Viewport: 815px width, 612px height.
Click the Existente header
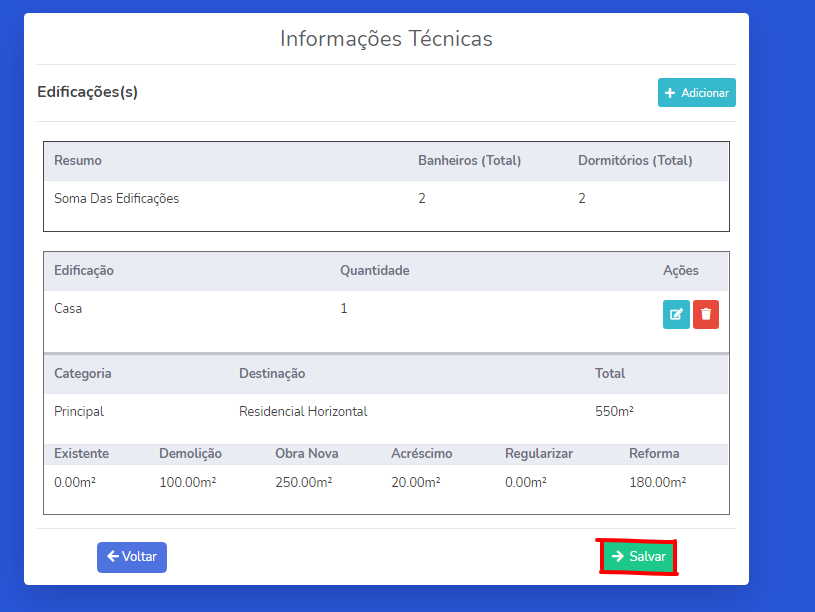(x=82, y=454)
